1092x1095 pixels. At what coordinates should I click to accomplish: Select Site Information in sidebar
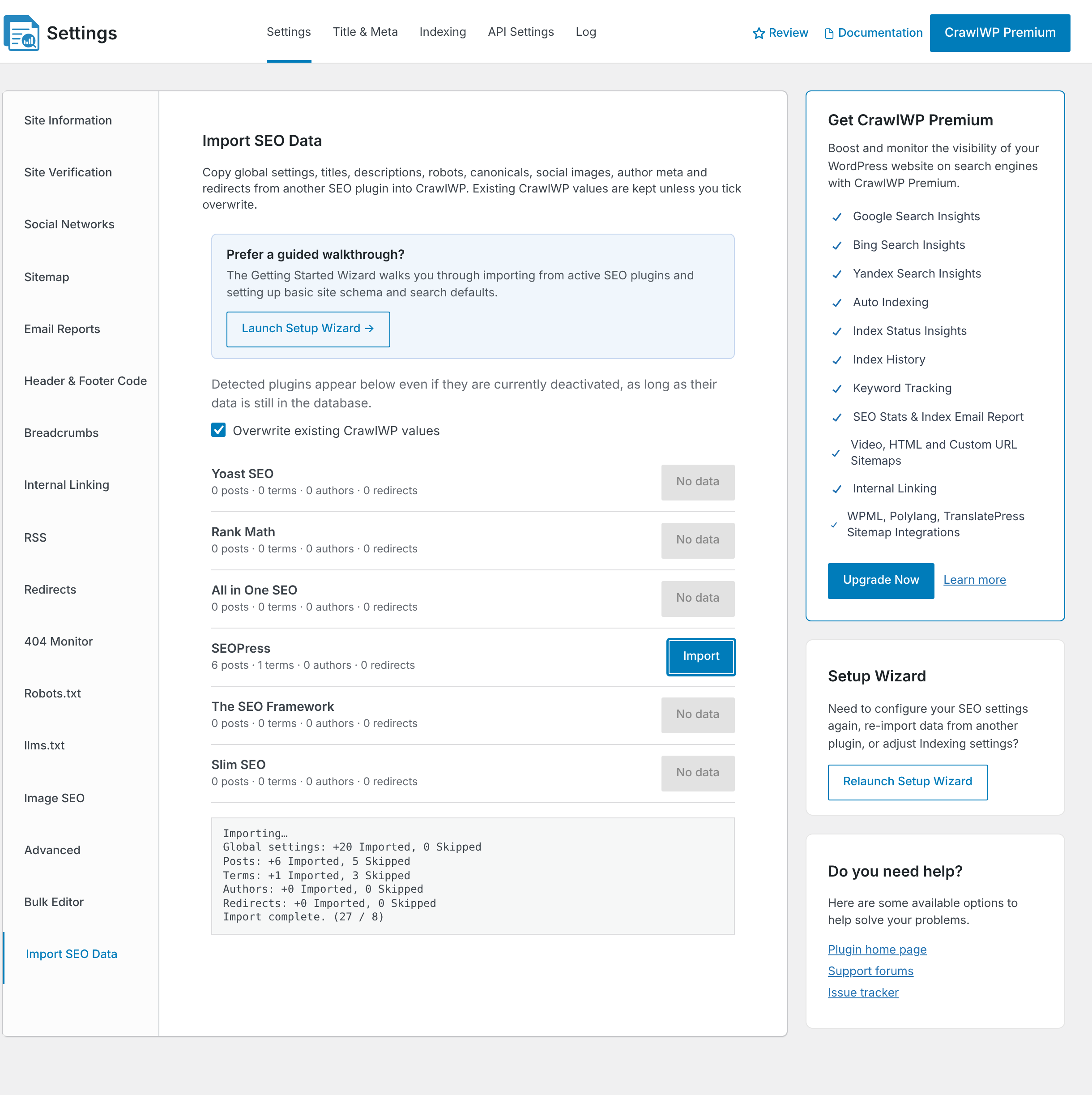[x=68, y=120]
